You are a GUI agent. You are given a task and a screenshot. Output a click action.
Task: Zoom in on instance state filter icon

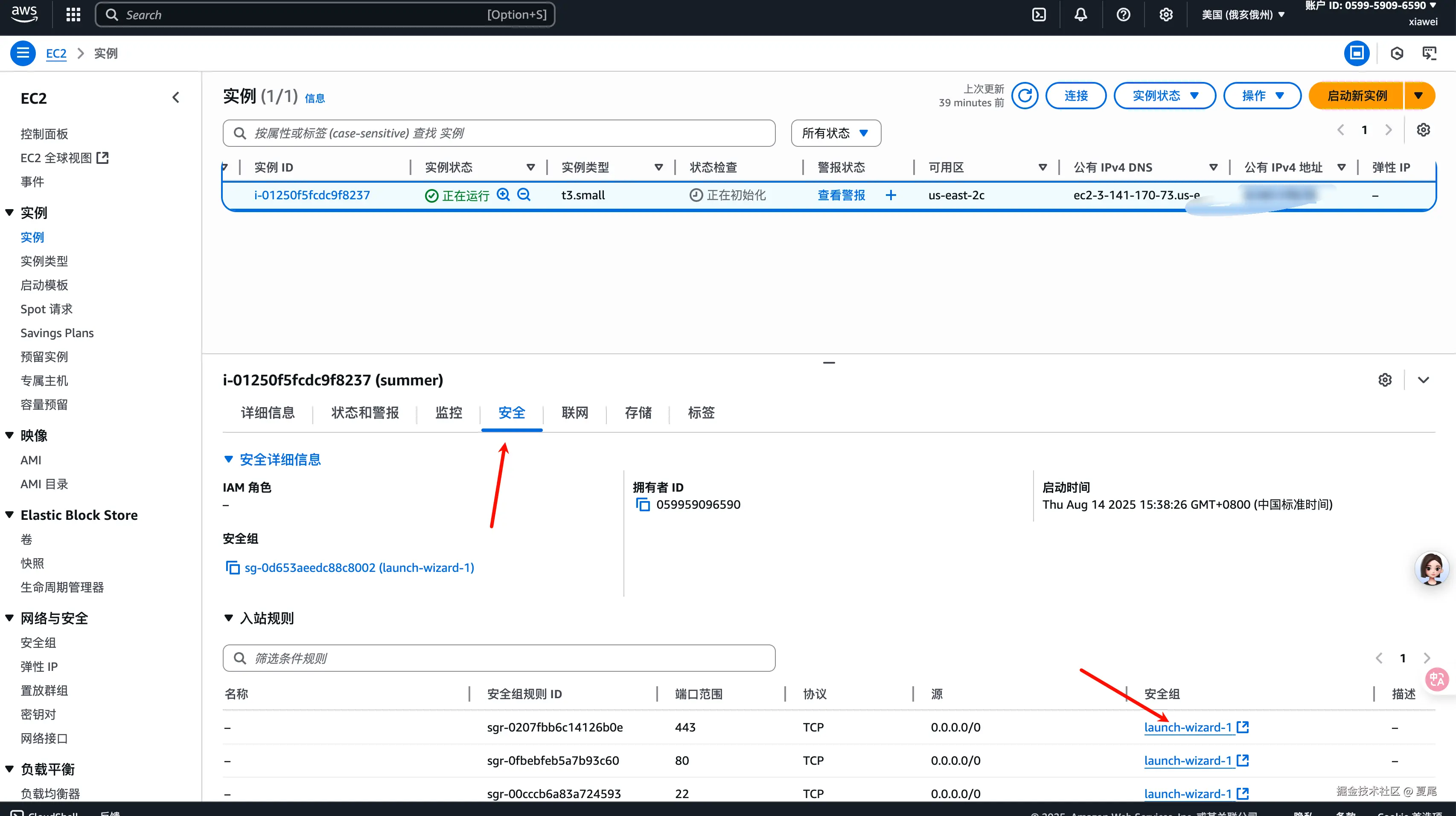point(503,195)
